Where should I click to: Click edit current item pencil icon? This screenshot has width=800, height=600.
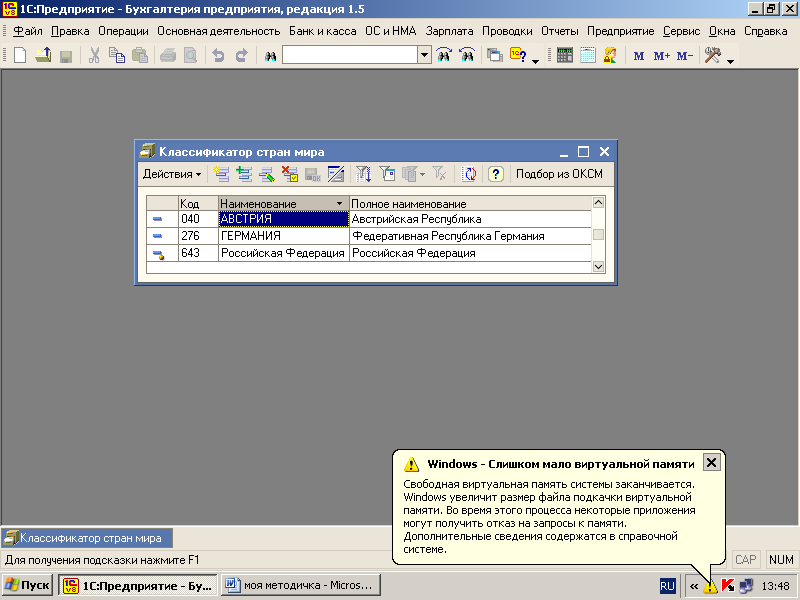(267, 174)
